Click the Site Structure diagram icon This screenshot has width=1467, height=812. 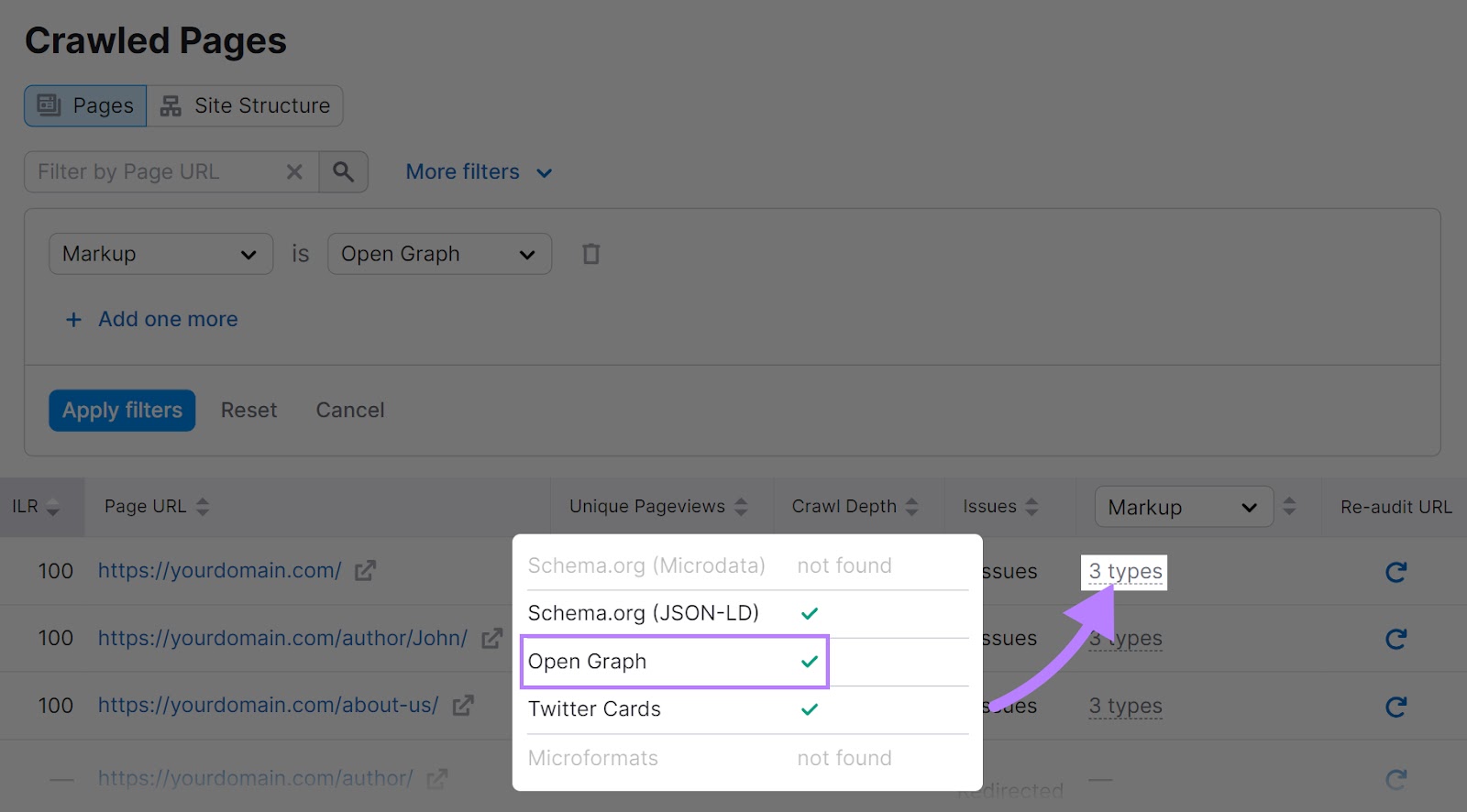170,105
